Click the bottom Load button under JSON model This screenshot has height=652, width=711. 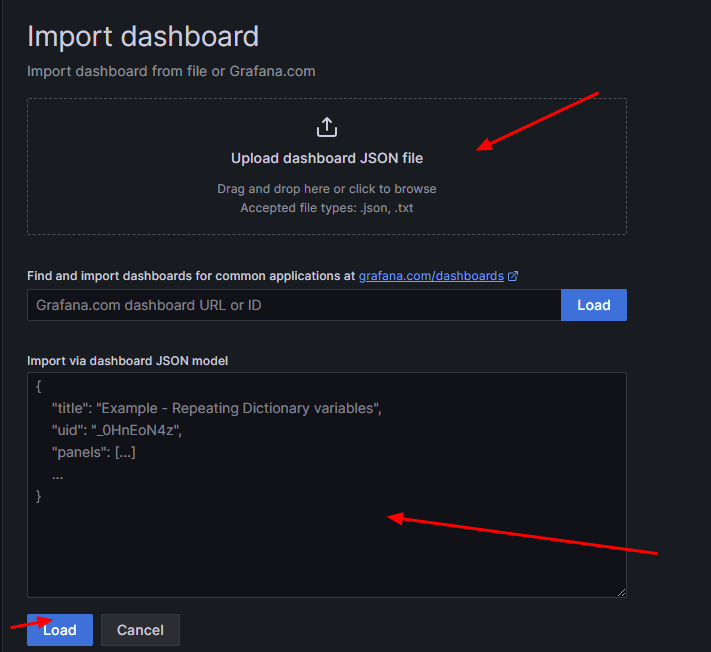(x=60, y=630)
